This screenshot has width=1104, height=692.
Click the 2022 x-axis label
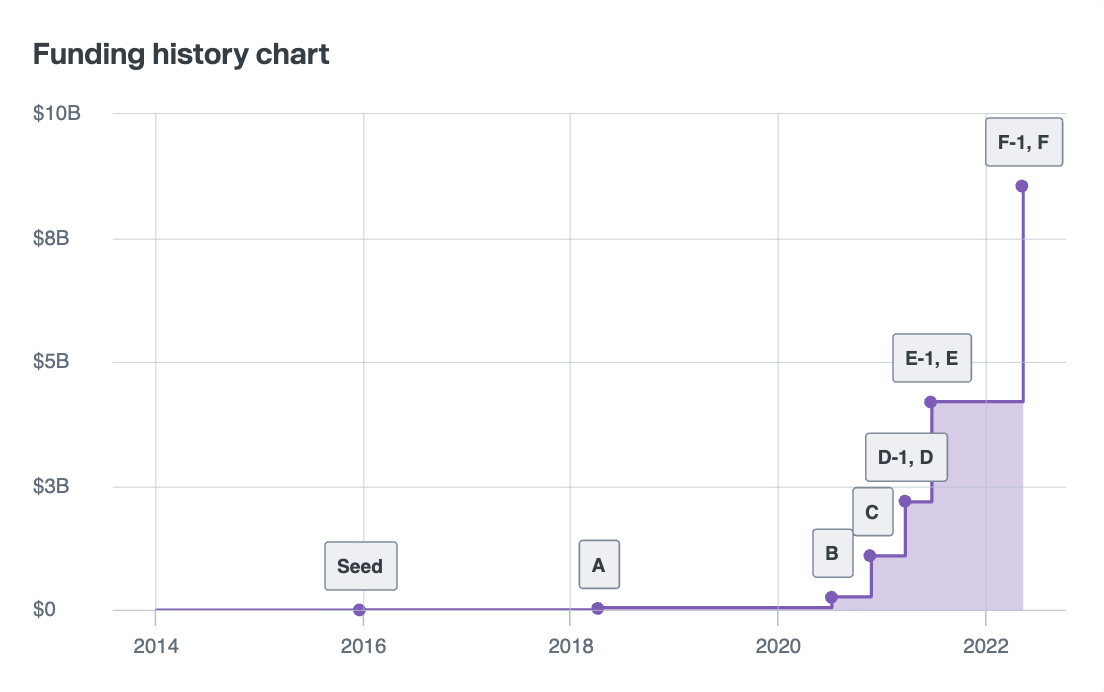click(986, 644)
